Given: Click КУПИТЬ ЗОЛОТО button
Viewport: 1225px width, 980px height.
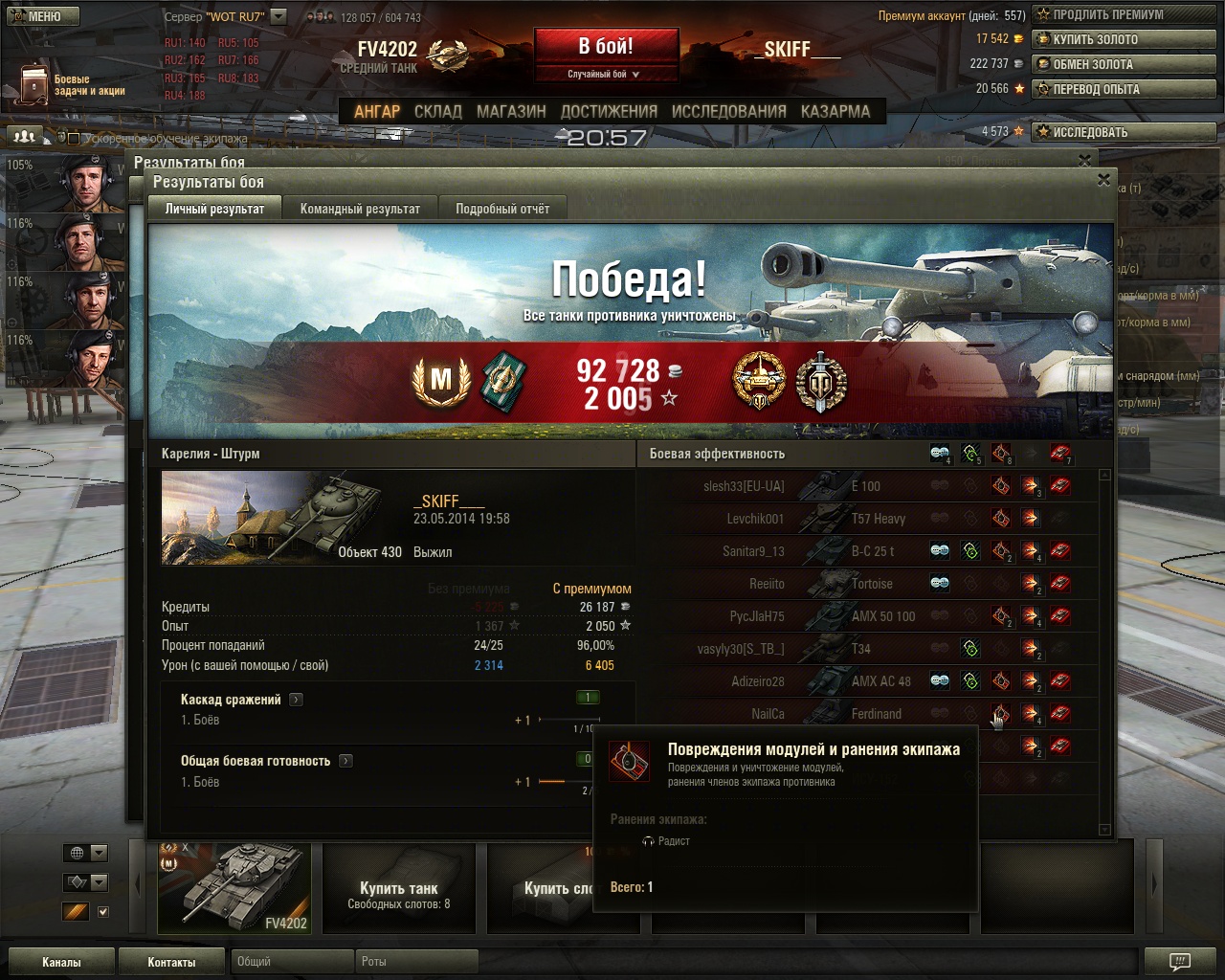Looking at the screenshot, I should pyautogui.click(x=1124, y=39).
